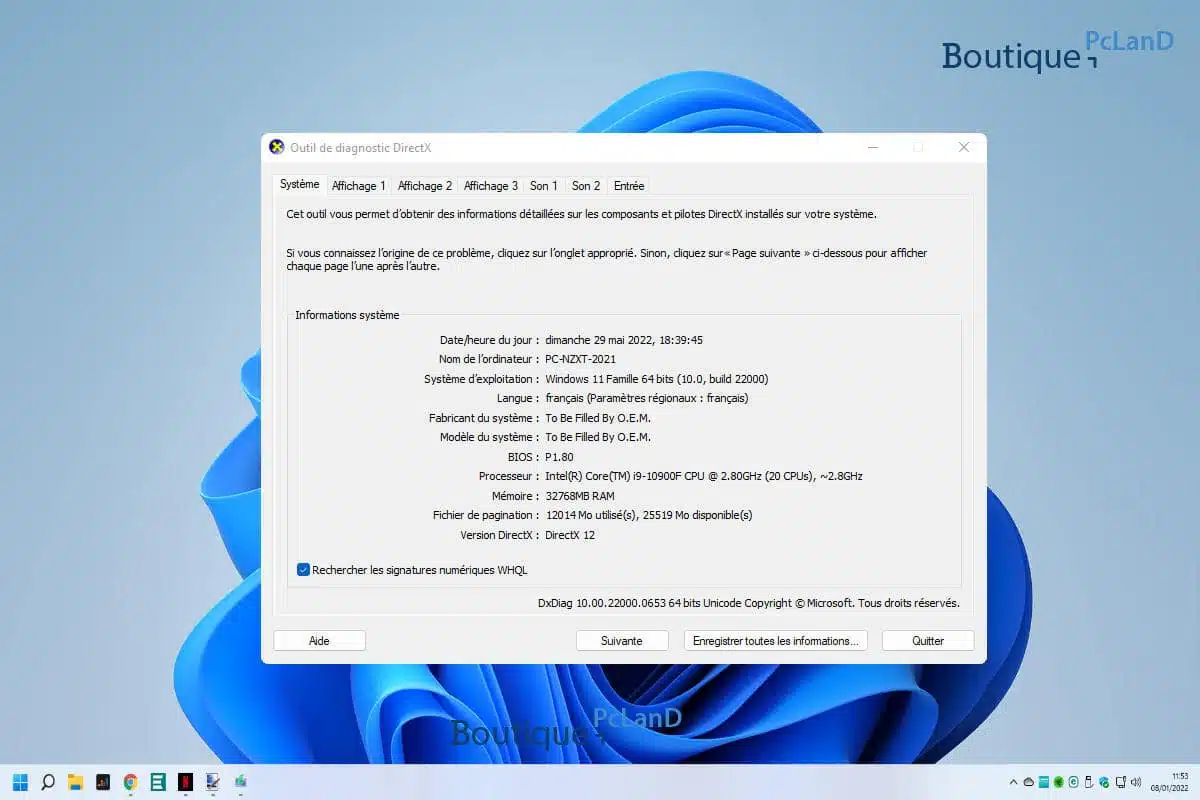Close the DirectX diagnostic window
This screenshot has width=1200, height=800.
(x=964, y=147)
